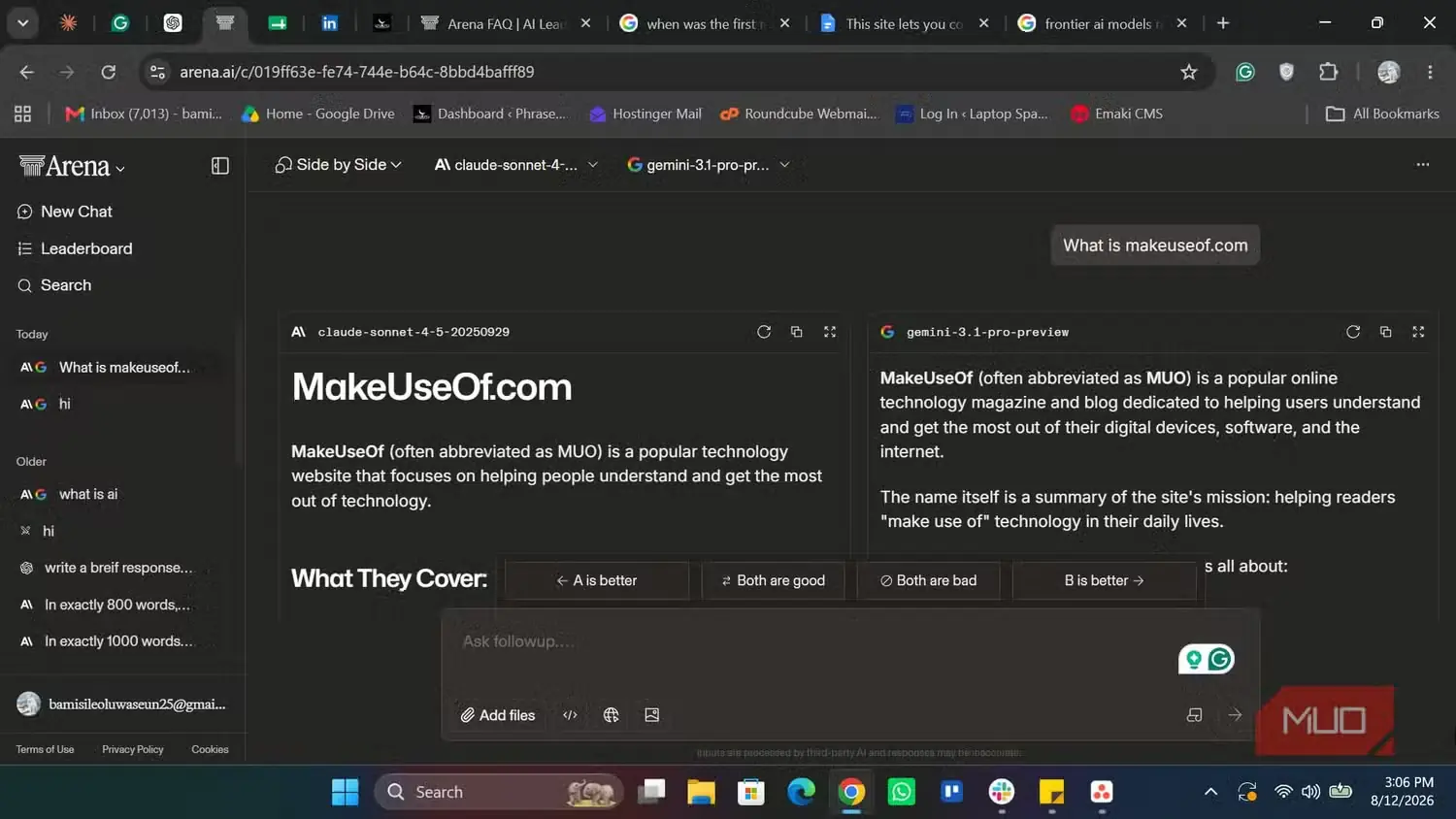Open the Inbox Gmail bookmark
1456x819 pixels.
point(144,114)
